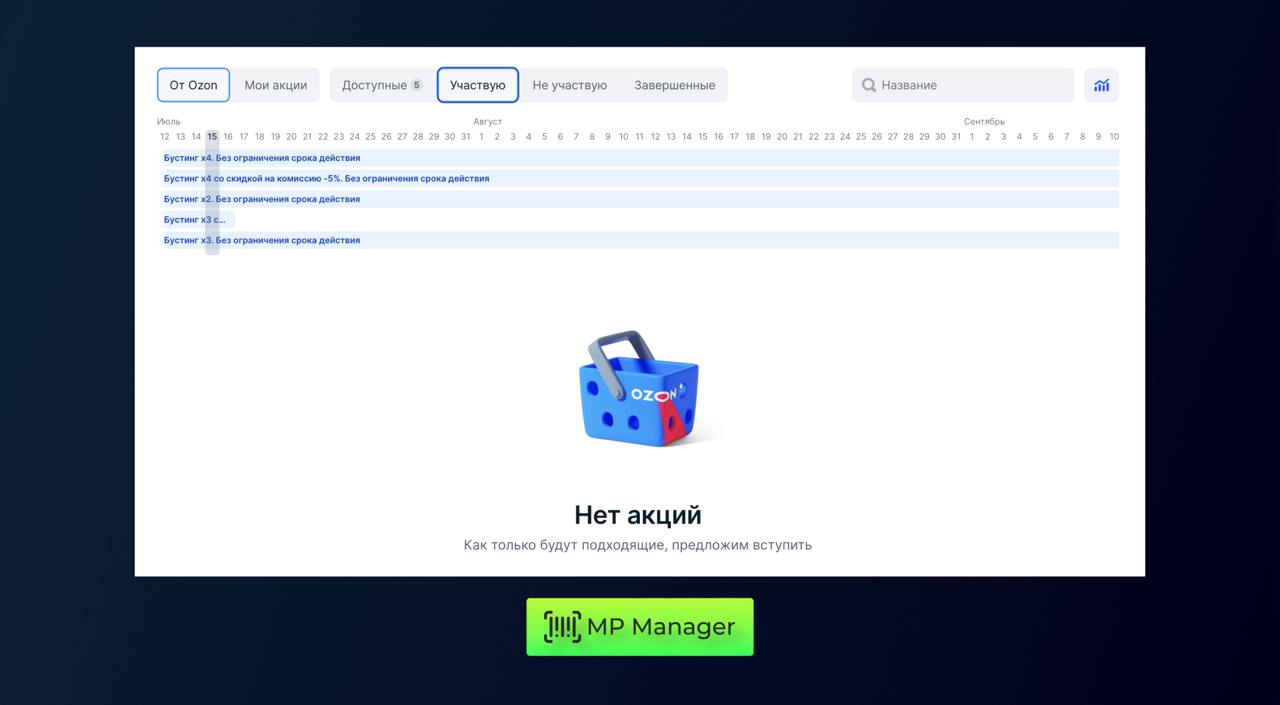Open the analytics chart icon button
1280x705 pixels.
(x=1101, y=85)
